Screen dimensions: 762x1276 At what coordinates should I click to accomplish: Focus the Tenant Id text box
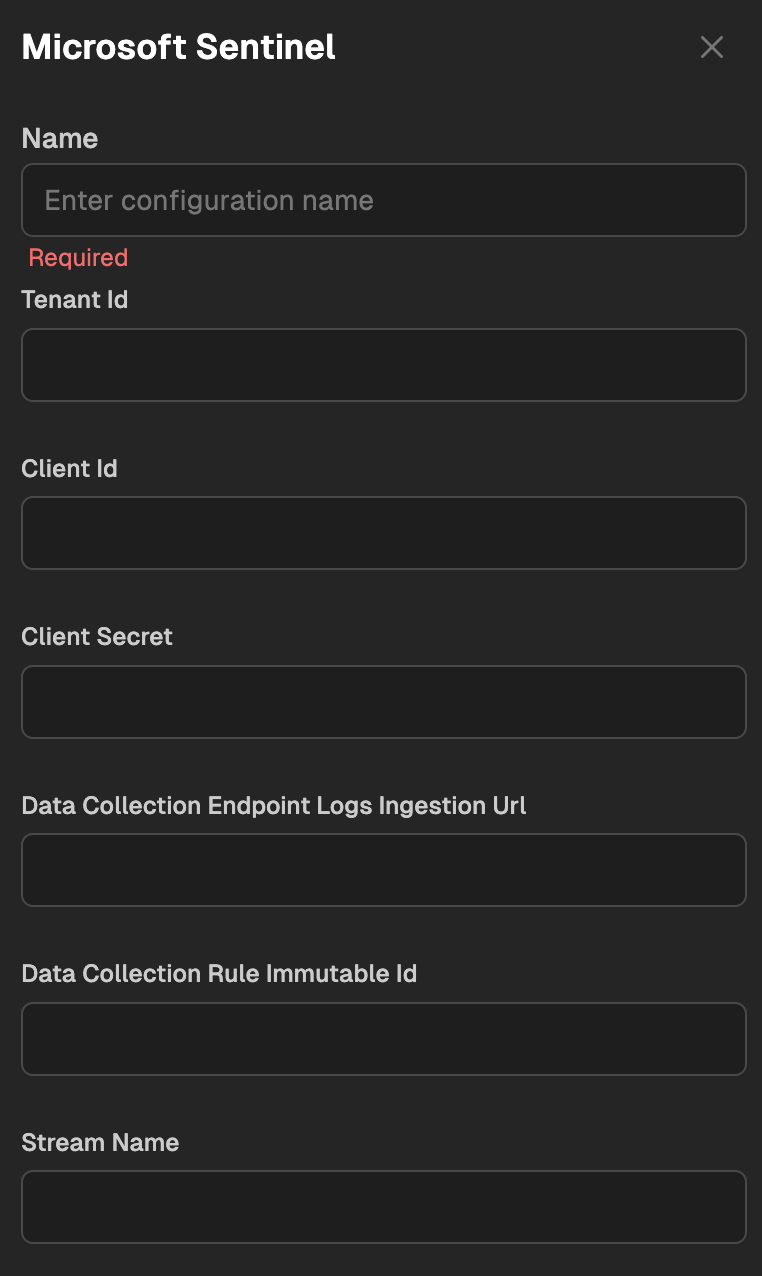click(x=384, y=365)
